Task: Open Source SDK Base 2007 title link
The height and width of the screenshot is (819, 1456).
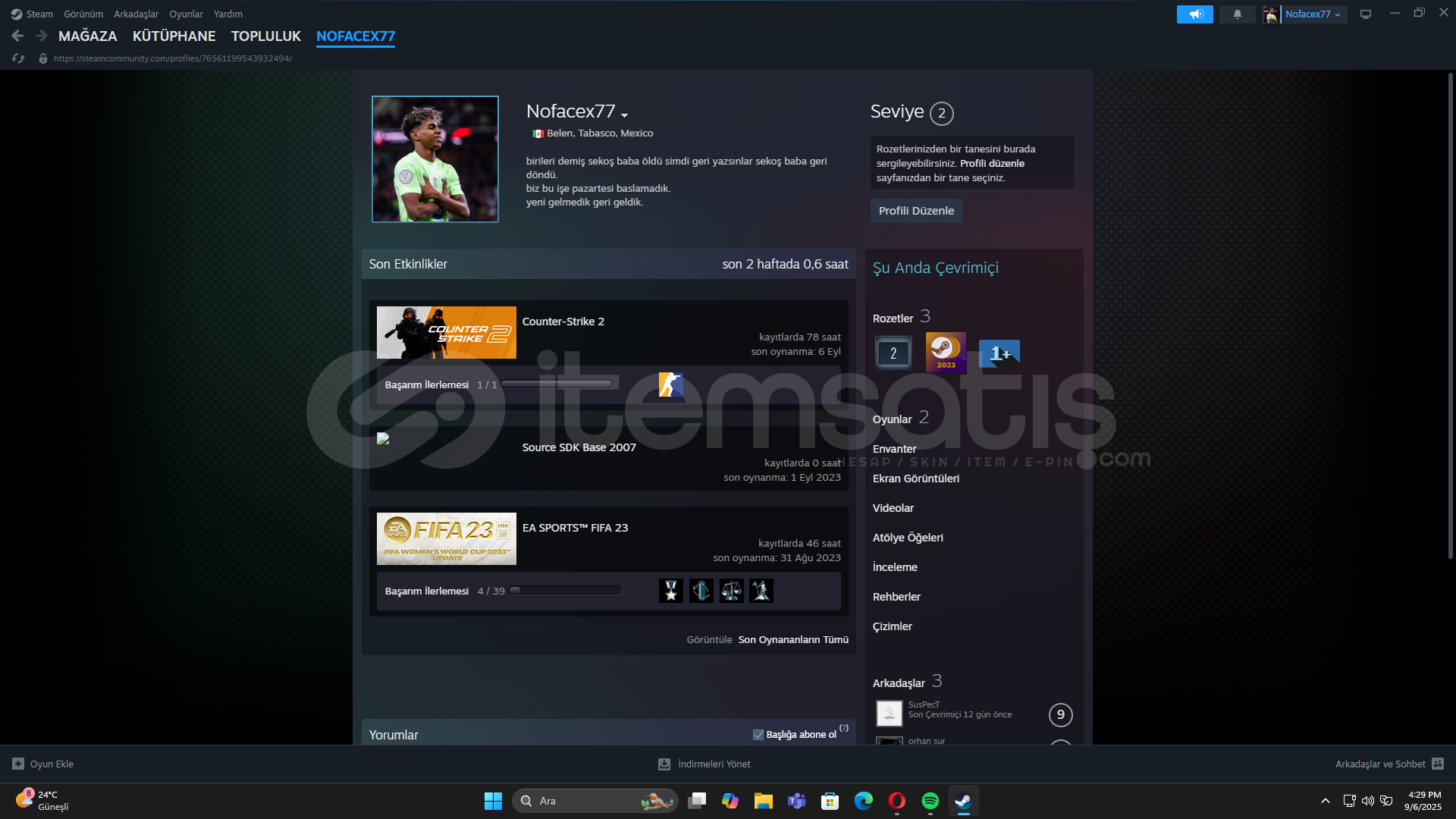Action: point(579,447)
